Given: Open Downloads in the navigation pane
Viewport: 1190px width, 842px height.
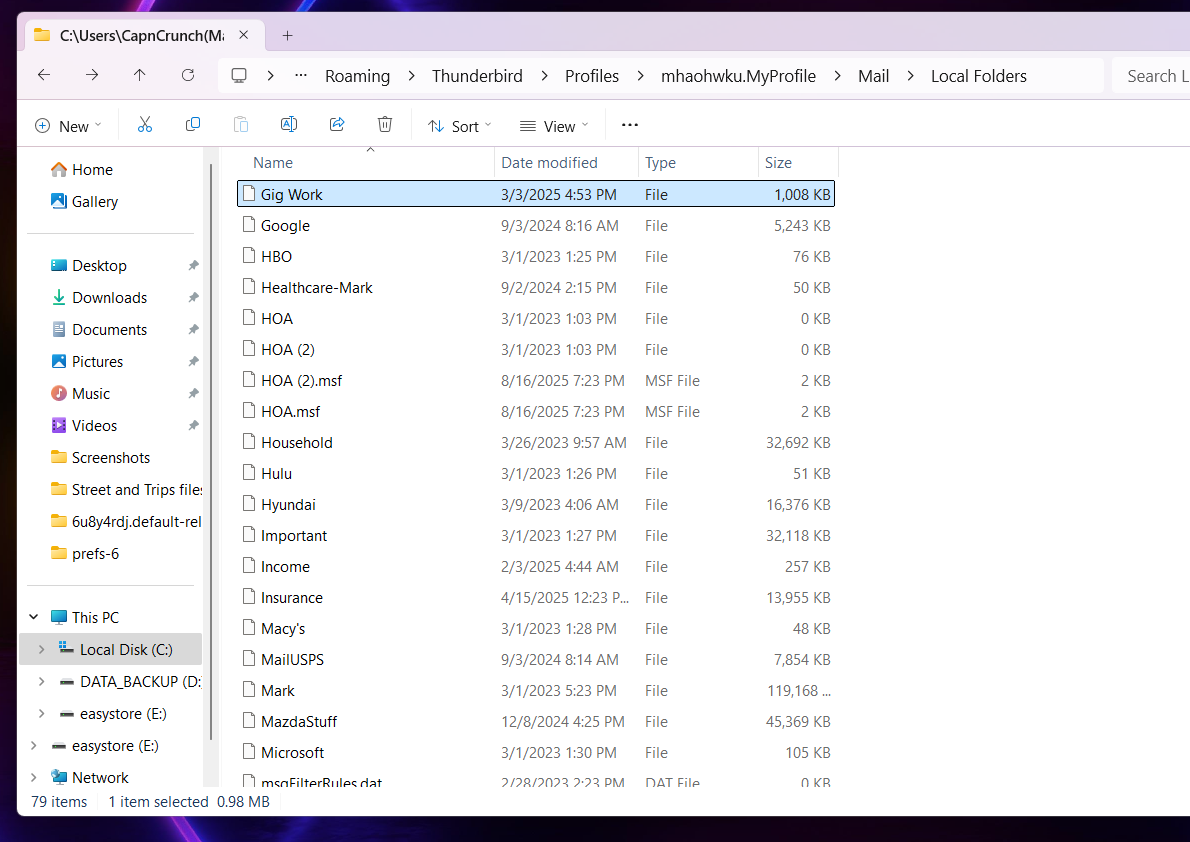Looking at the screenshot, I should coord(109,298).
